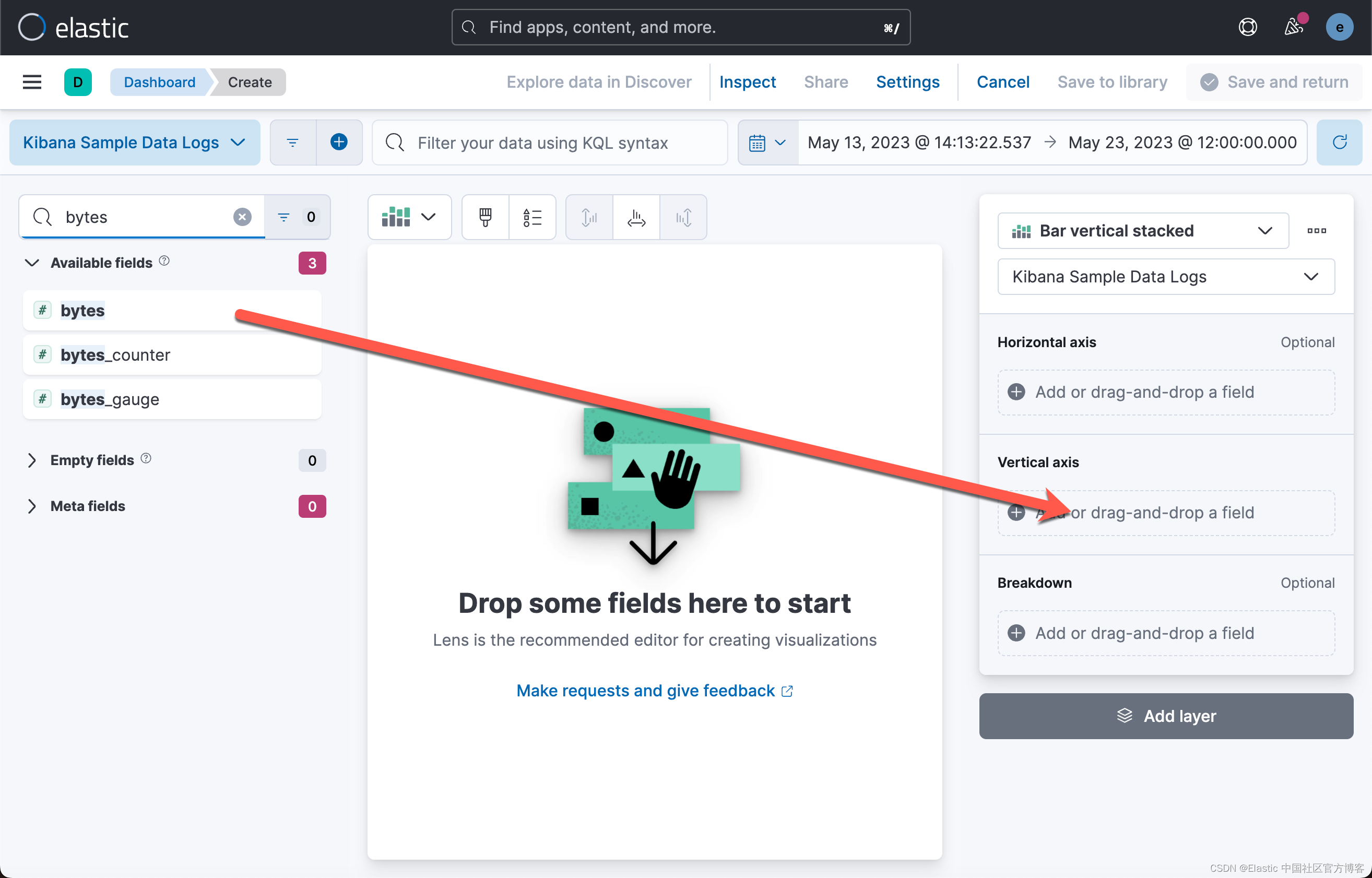Open the field type filter
The image size is (1372, 878).
coord(297,217)
